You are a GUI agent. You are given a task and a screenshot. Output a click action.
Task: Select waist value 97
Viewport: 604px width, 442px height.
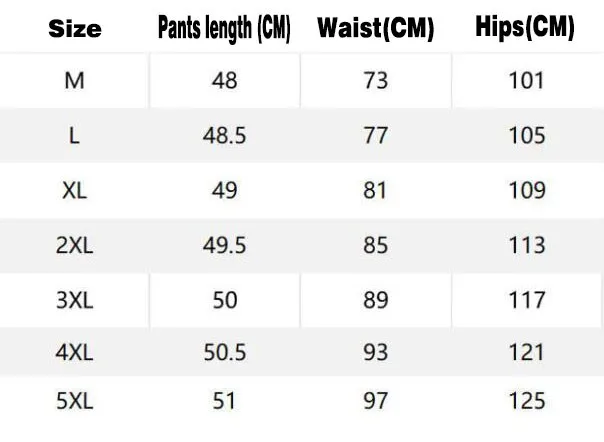tap(375, 401)
